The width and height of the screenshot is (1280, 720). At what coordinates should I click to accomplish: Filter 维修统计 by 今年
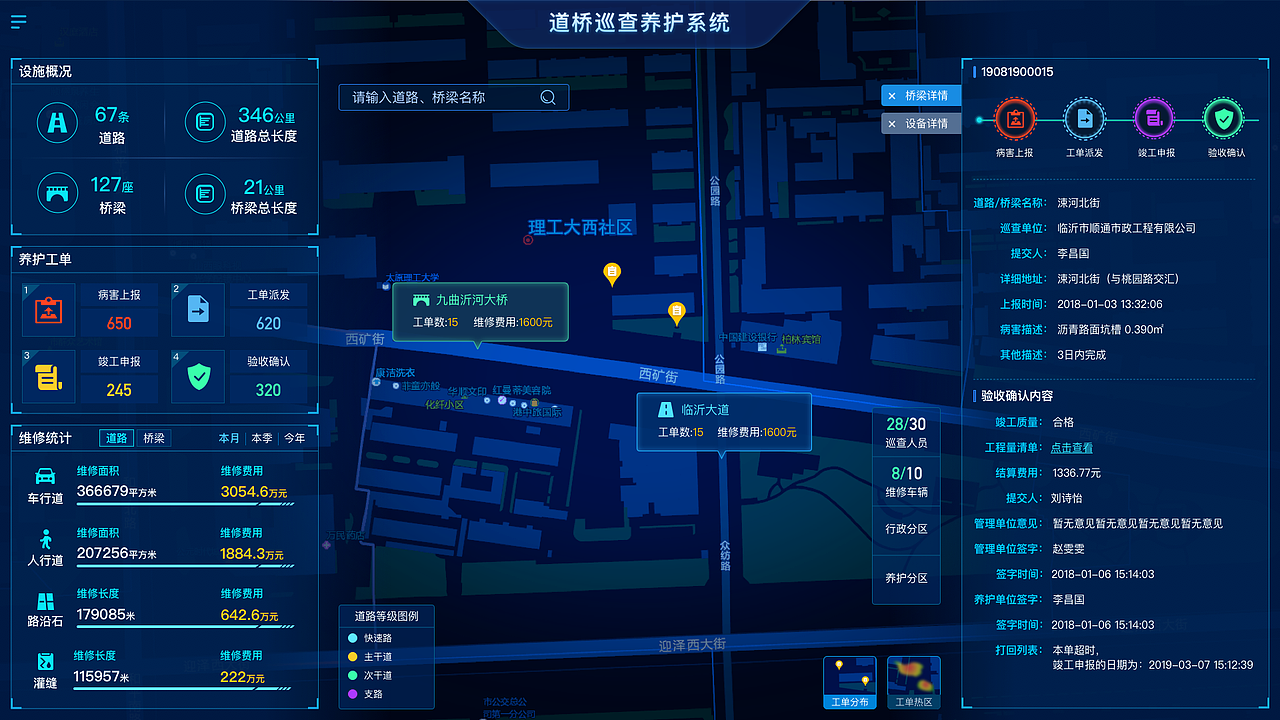click(295, 438)
